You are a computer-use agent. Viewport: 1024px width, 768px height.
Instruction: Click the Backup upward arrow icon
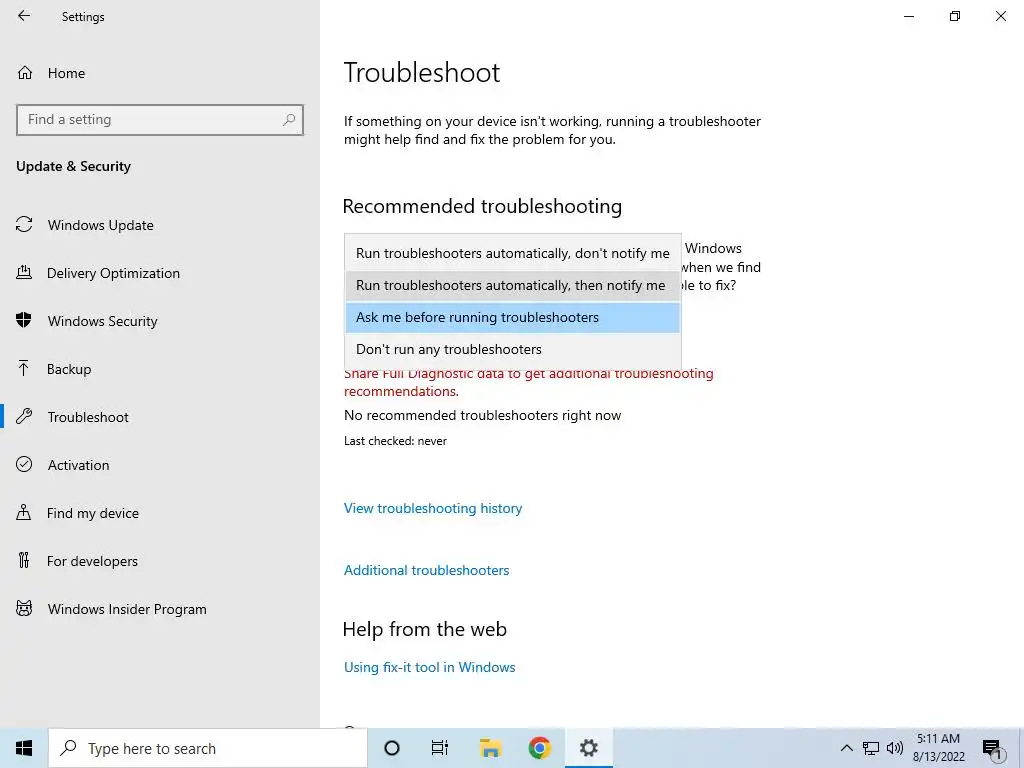click(24, 368)
